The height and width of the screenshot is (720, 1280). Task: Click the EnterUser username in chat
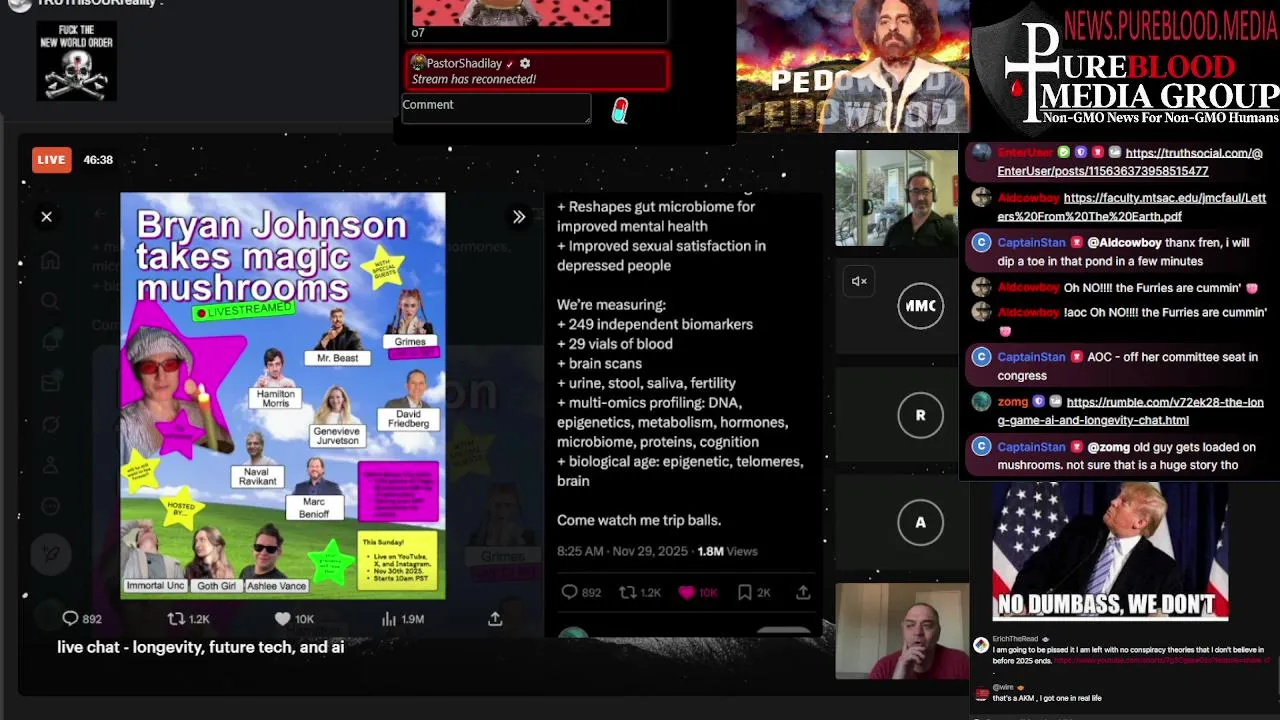[x=1025, y=153]
